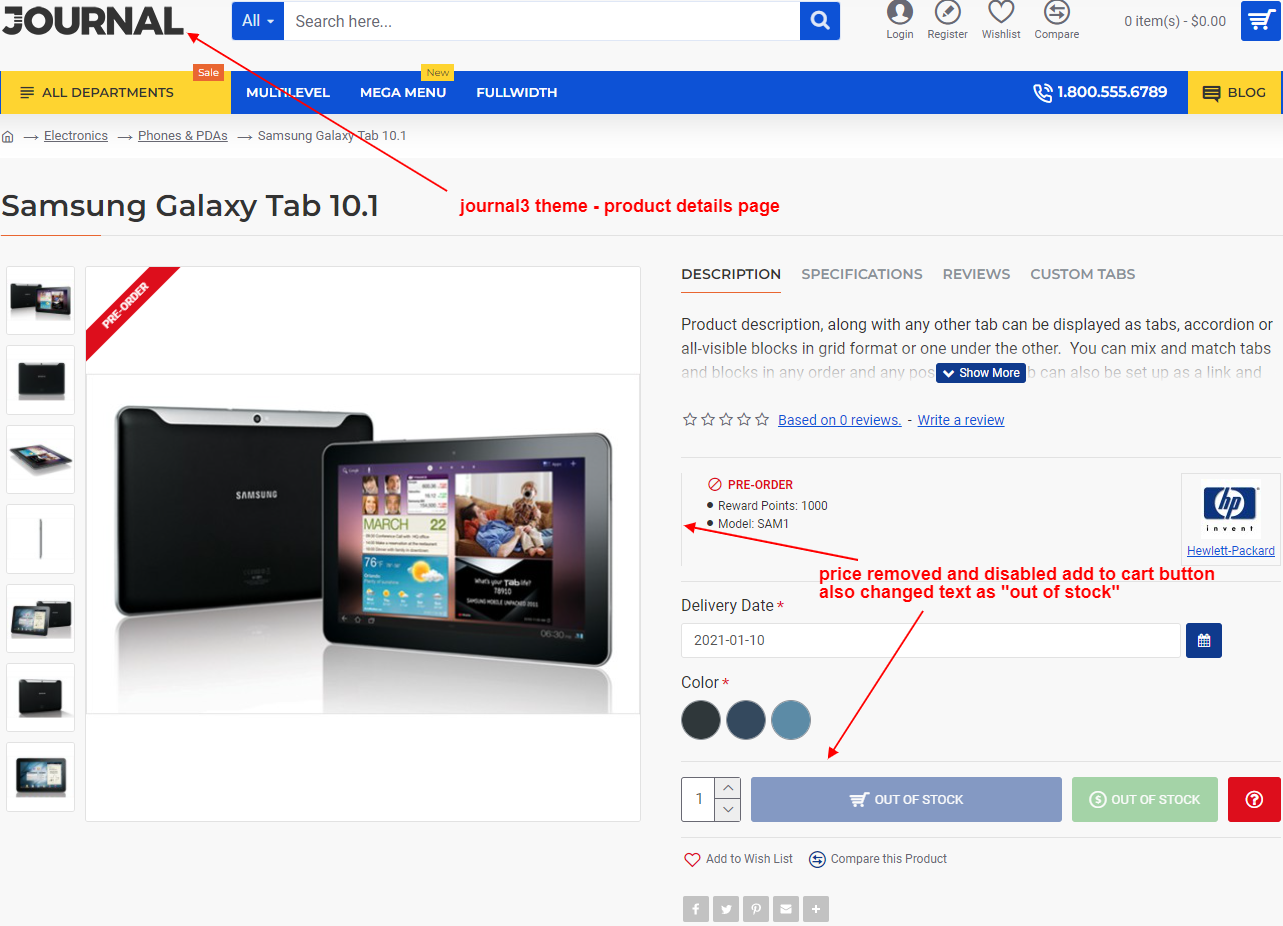Click the Write a review link

click(x=961, y=420)
